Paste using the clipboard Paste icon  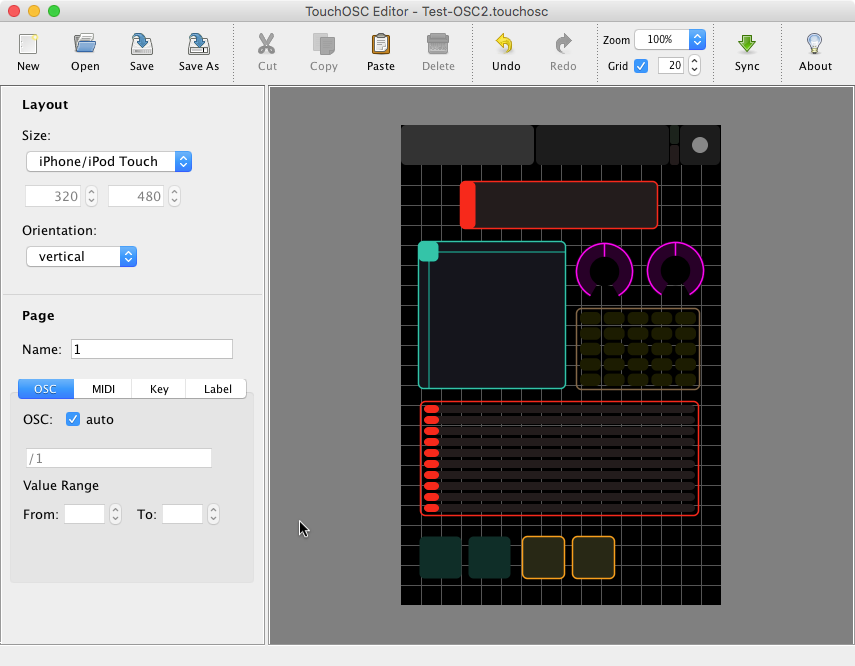pos(381,45)
